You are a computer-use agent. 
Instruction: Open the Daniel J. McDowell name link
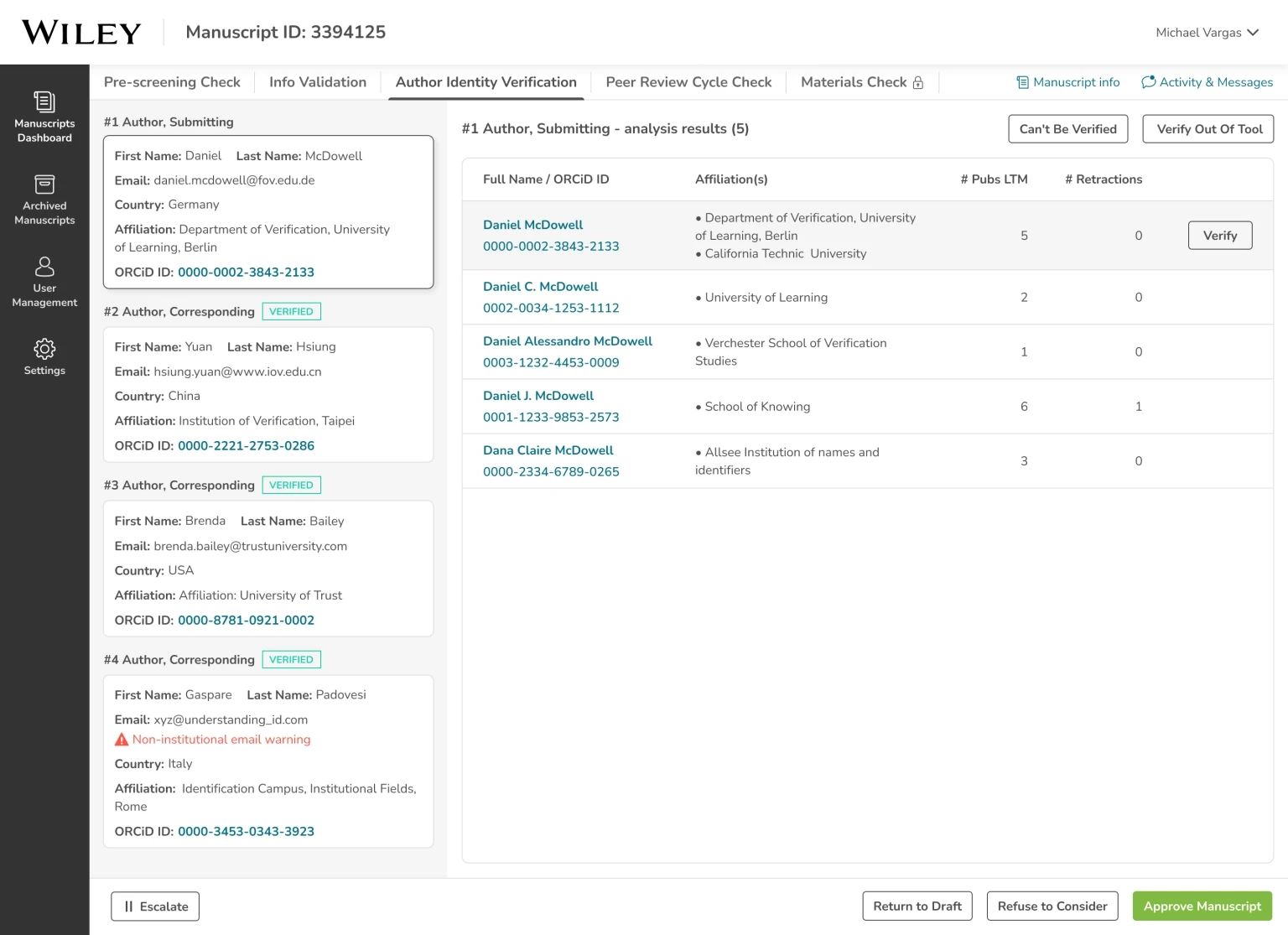[538, 396]
